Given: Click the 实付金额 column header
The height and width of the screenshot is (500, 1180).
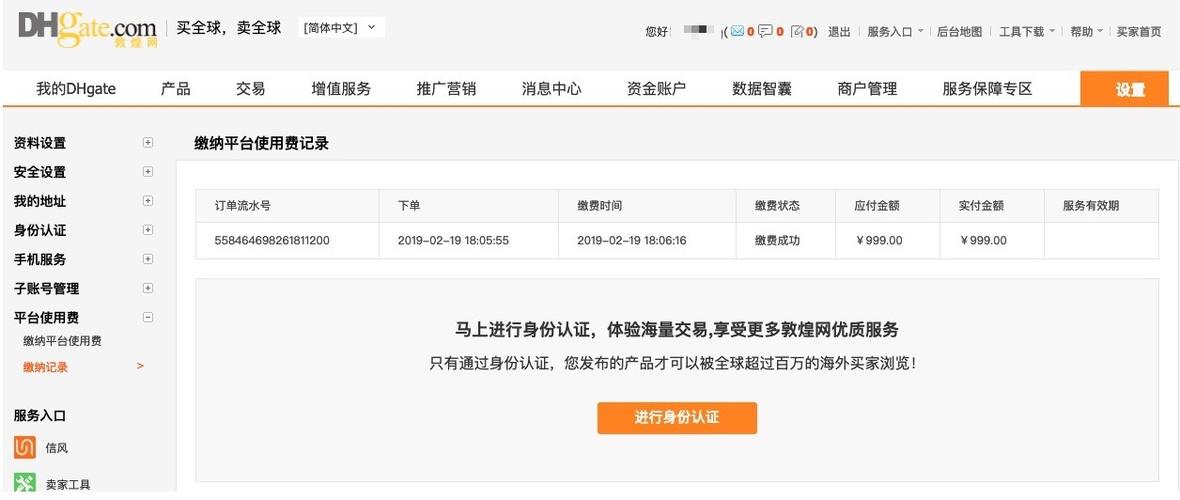Looking at the screenshot, I should coord(981,206).
